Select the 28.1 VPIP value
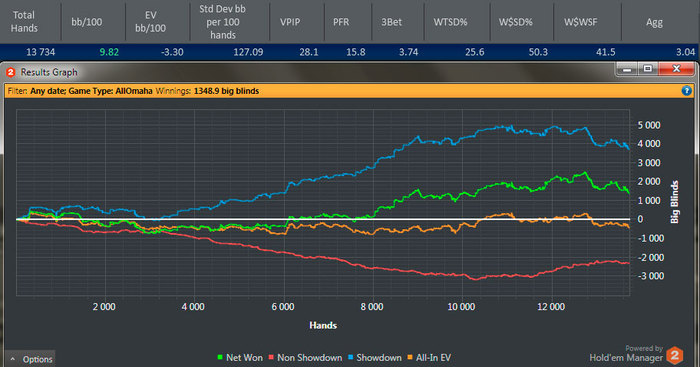Viewport: 700px width, 367px height. (x=309, y=52)
